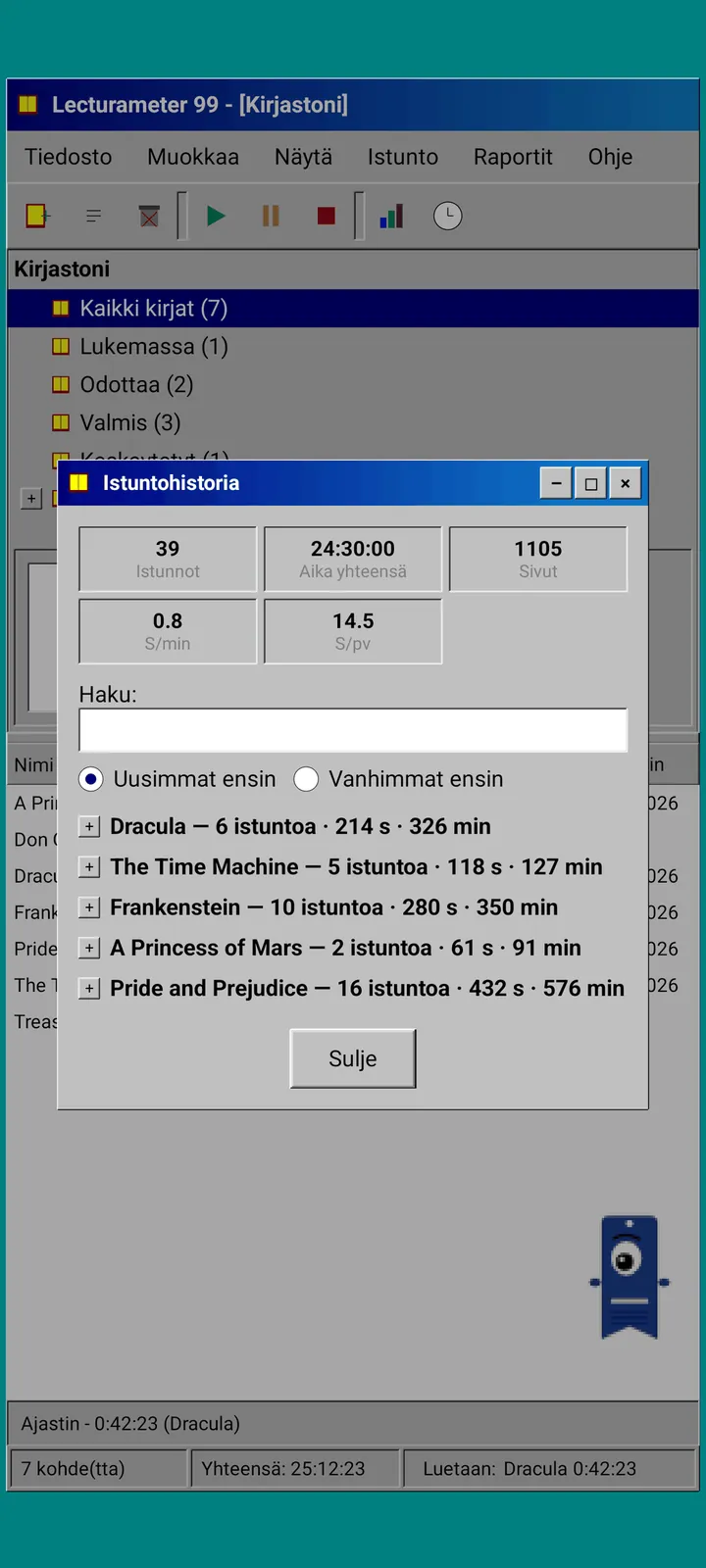Click the add new book toolbar icon
Viewport: 706px width, 1568px height.
tap(37, 216)
